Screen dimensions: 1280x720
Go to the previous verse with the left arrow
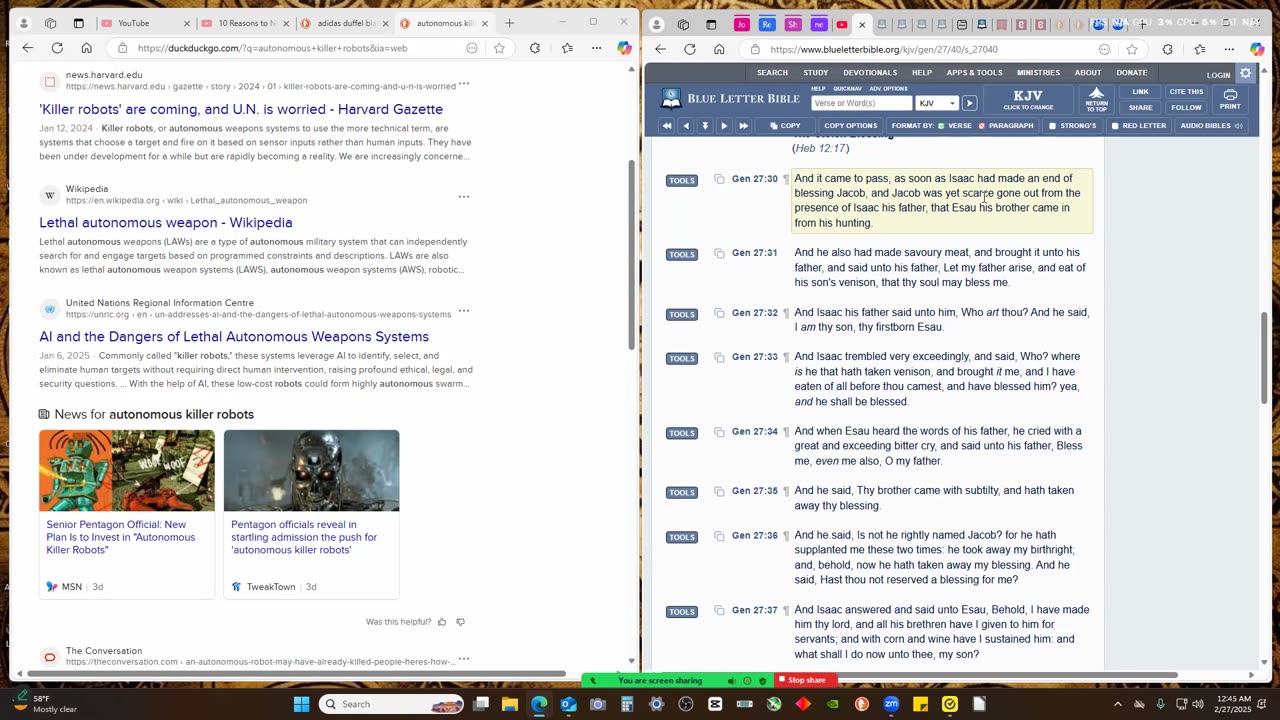point(685,126)
